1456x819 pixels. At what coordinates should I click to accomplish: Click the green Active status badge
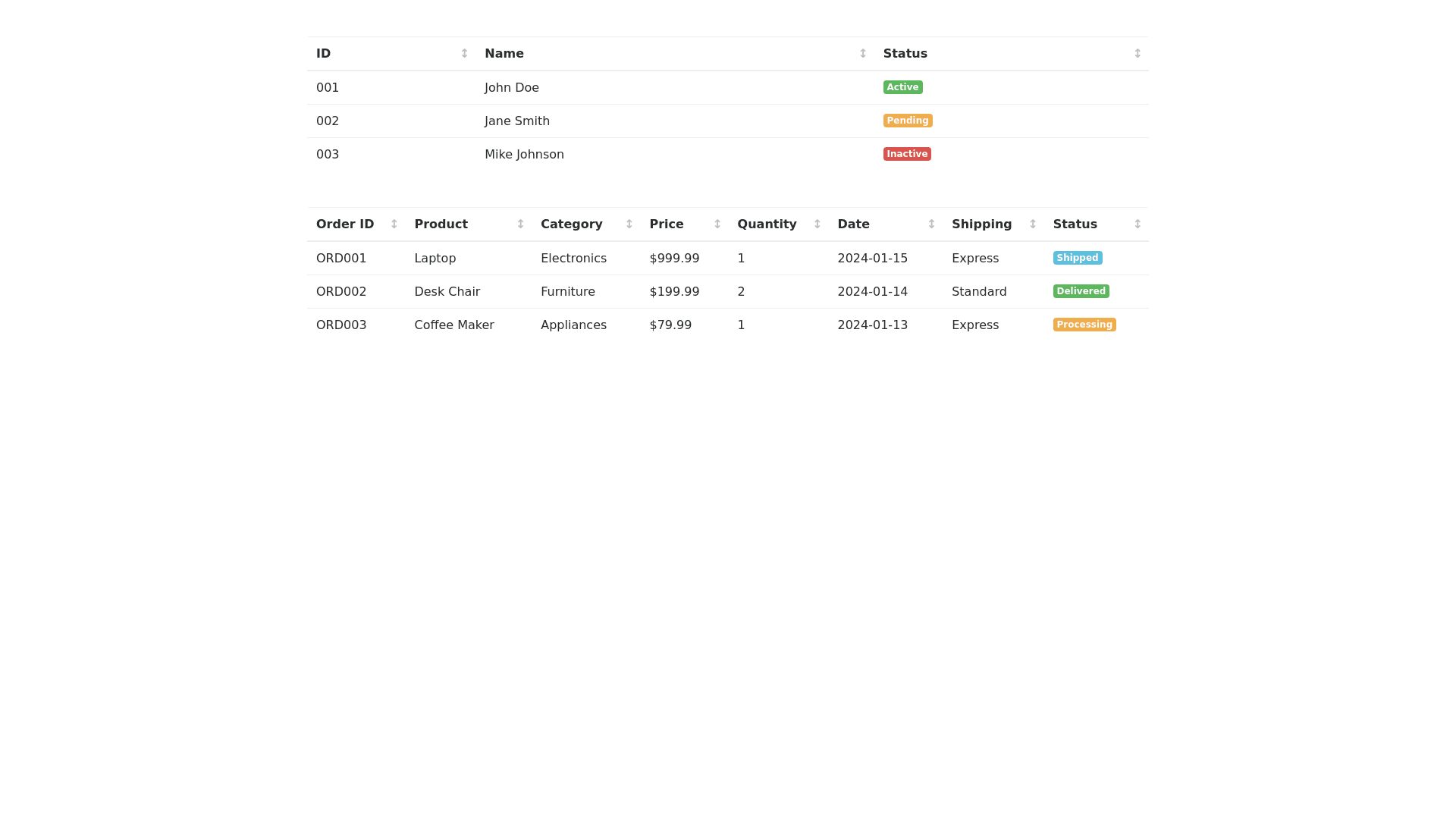tap(902, 87)
